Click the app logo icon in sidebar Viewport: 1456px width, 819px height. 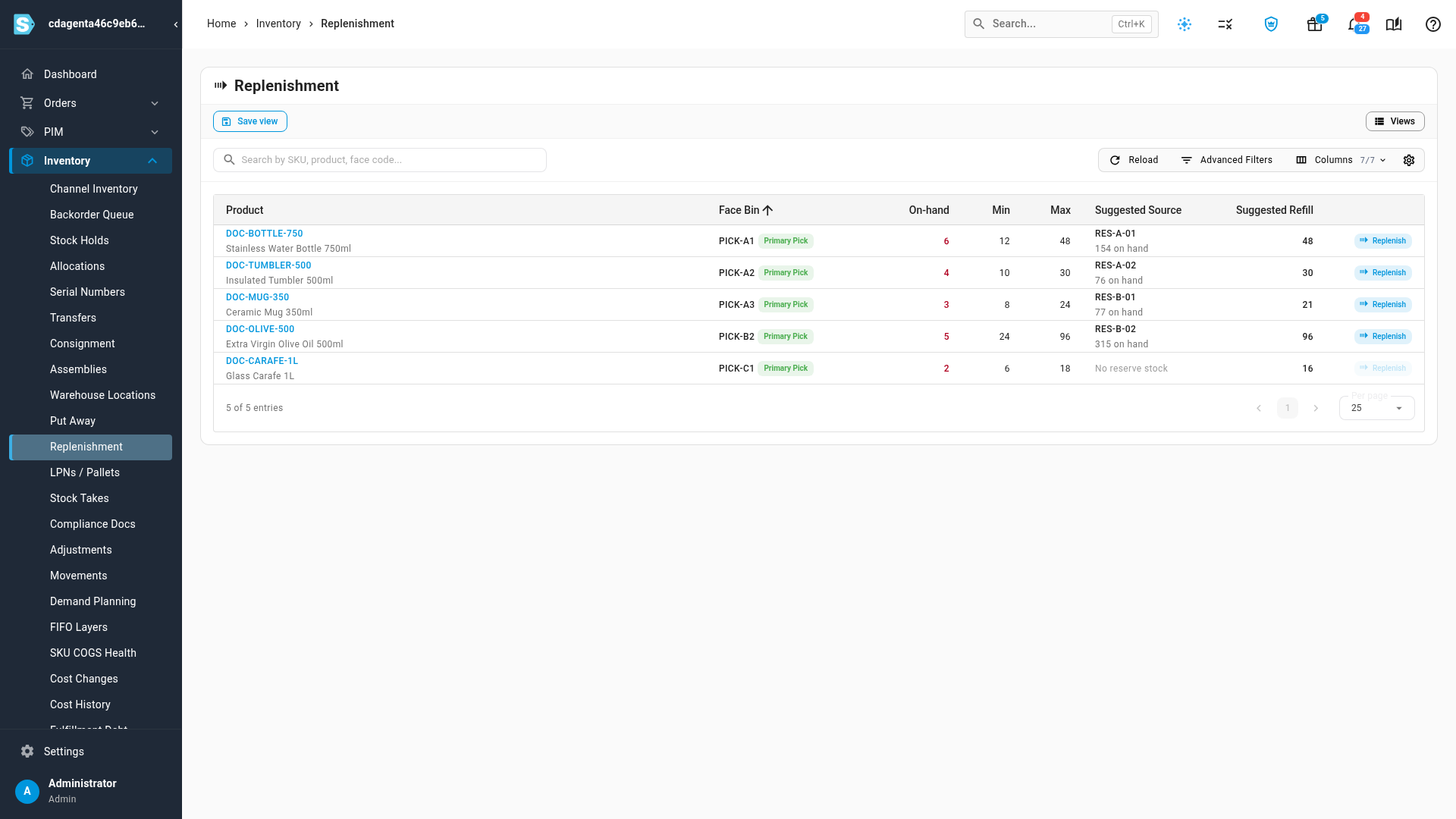(x=24, y=24)
